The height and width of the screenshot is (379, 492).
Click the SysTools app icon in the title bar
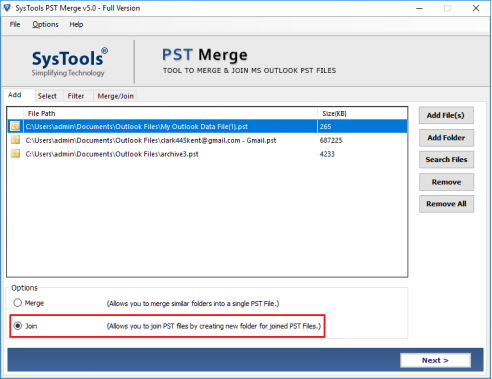[x=7, y=8]
